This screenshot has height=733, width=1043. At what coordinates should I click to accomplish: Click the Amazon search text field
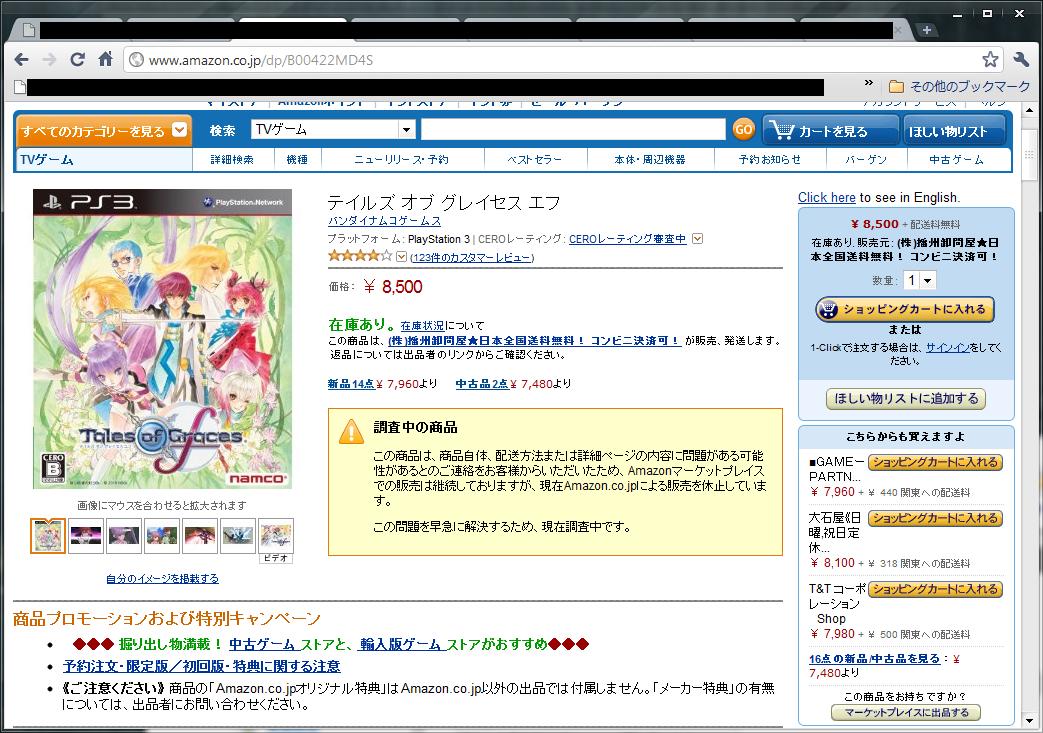pos(573,130)
